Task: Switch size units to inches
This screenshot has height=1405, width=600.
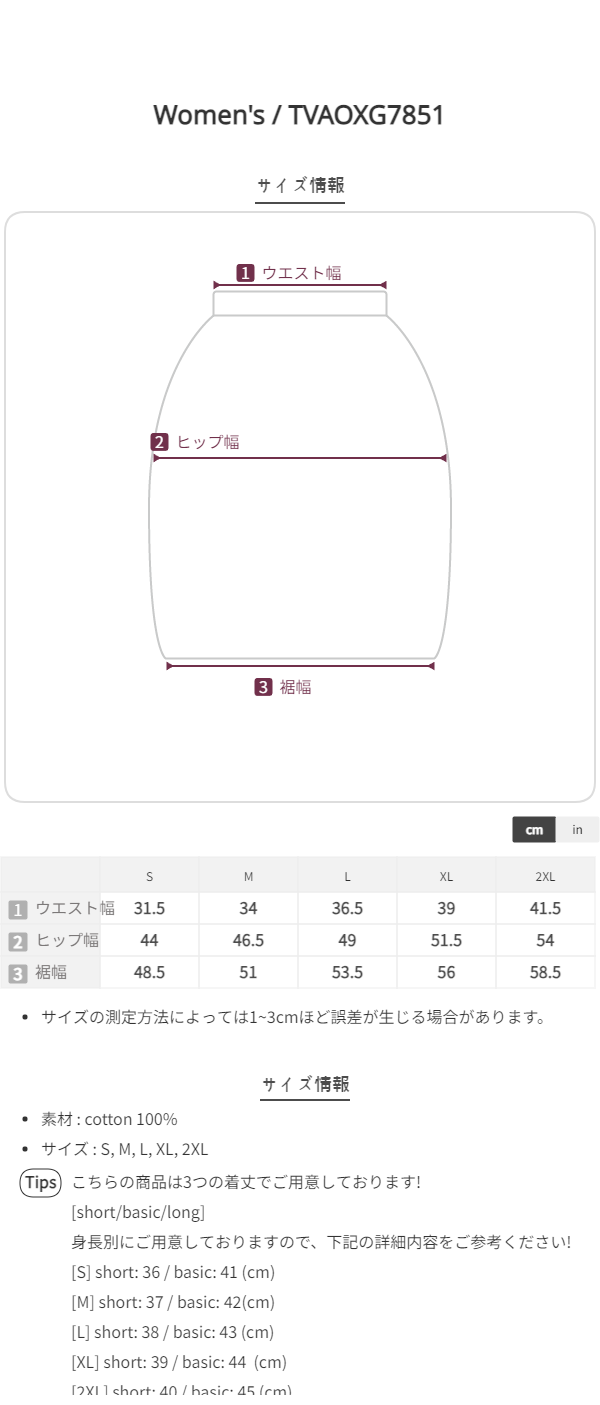Action: pyautogui.click(x=577, y=830)
